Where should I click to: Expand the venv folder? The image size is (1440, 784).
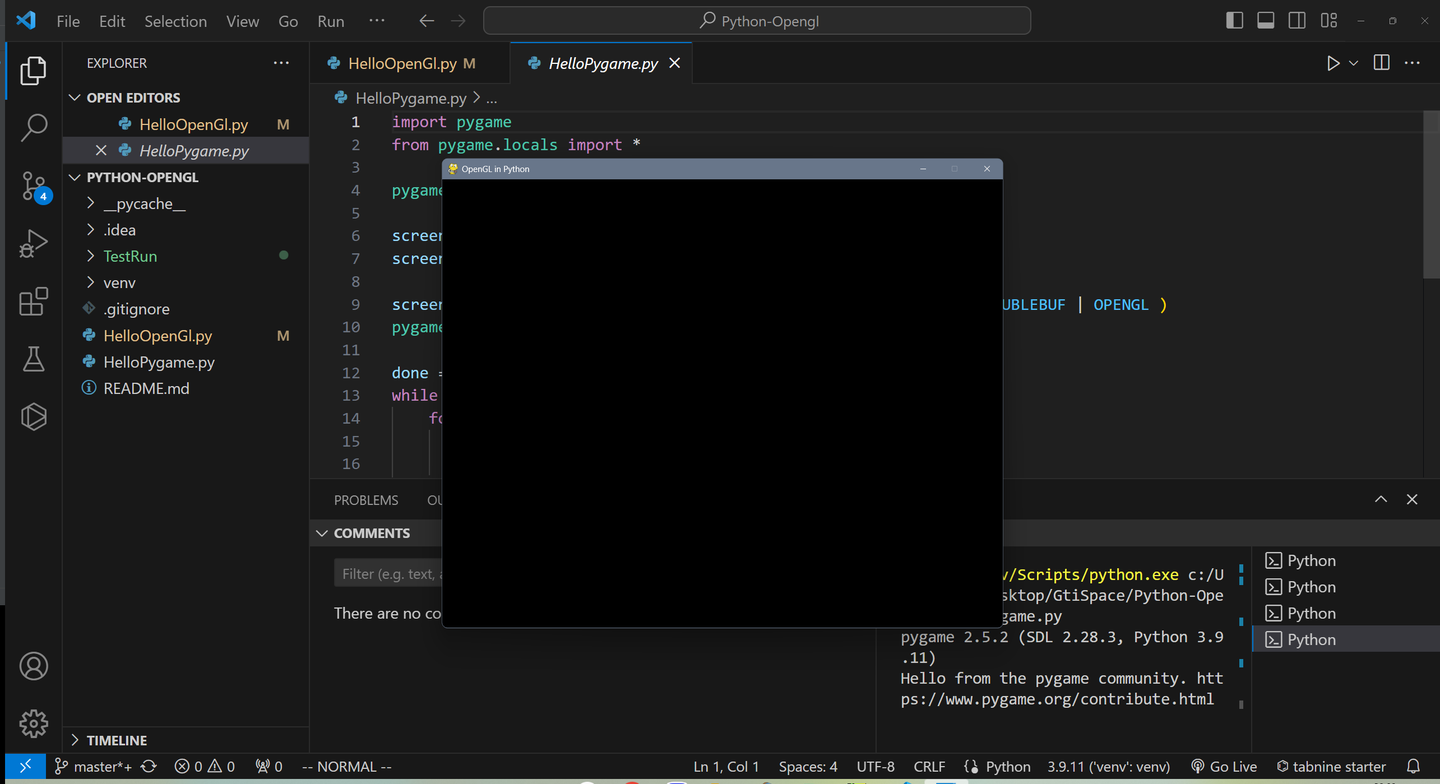pos(119,283)
